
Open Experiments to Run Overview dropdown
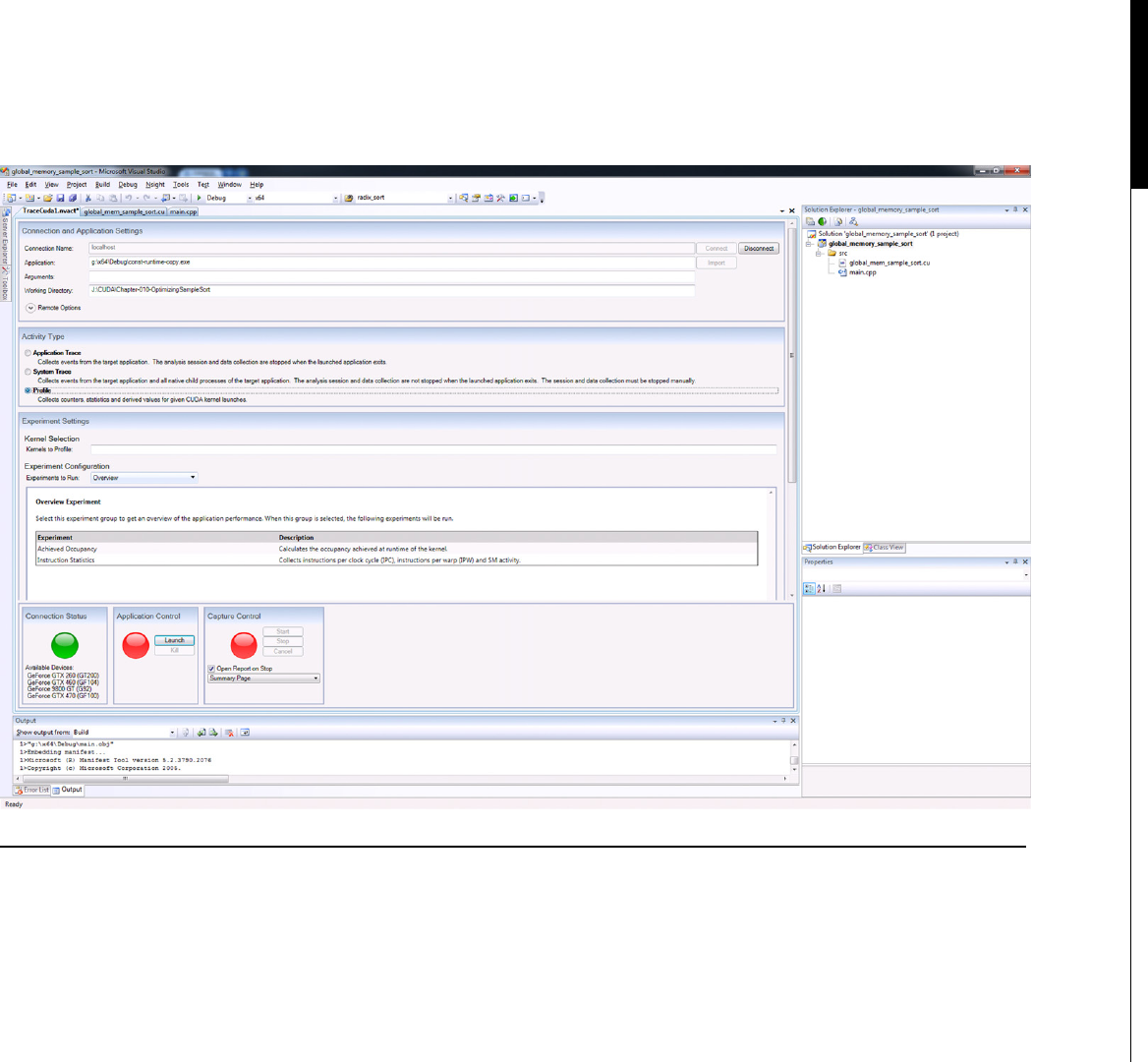144,478
